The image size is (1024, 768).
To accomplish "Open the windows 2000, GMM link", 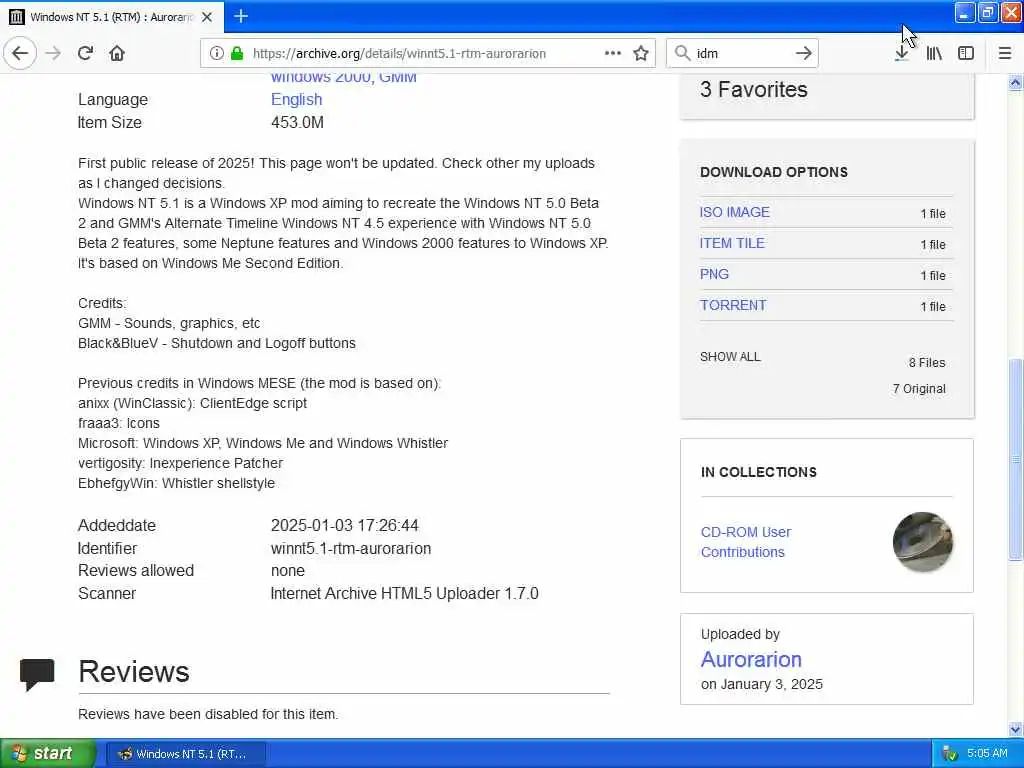I will (x=344, y=77).
